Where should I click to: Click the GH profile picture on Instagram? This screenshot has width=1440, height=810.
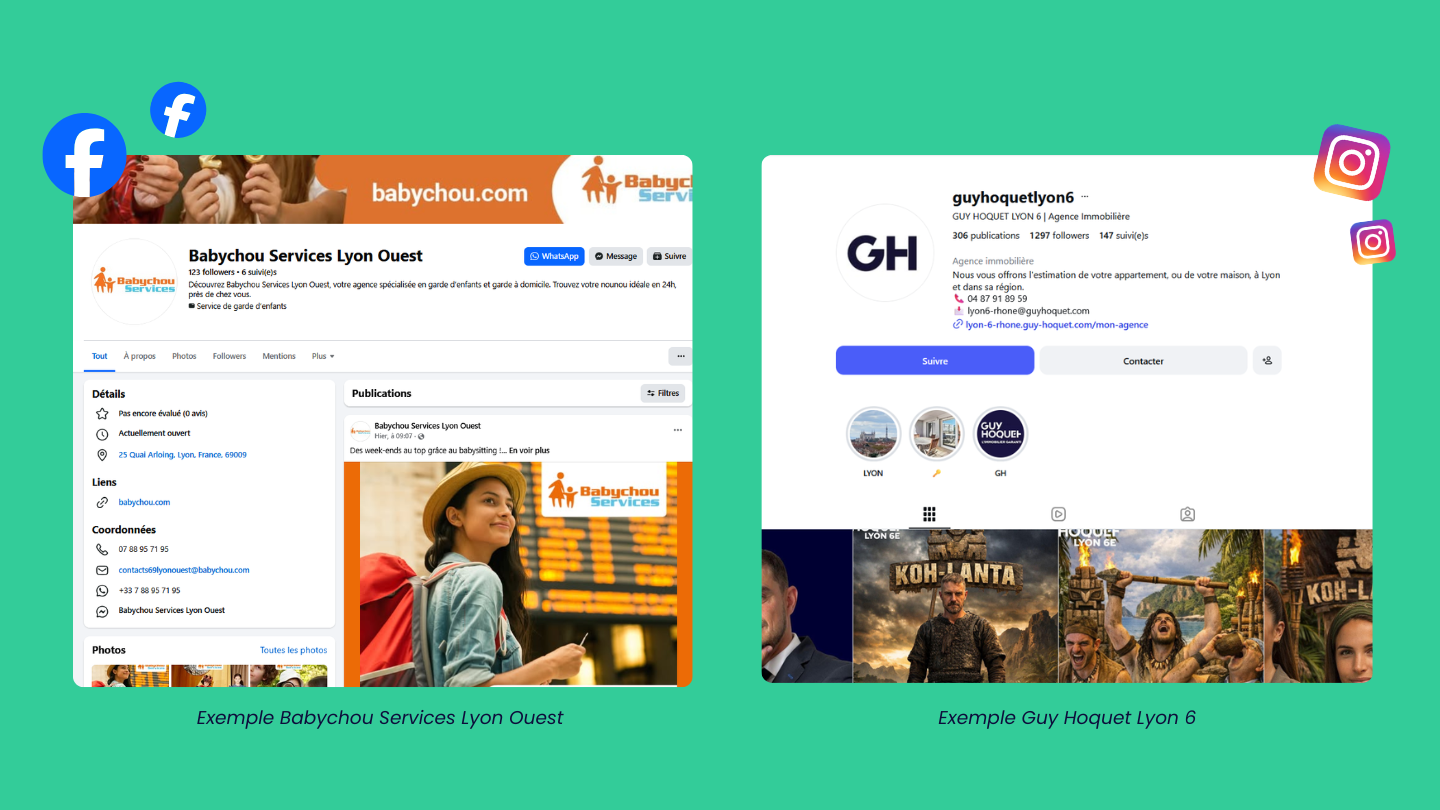point(884,253)
